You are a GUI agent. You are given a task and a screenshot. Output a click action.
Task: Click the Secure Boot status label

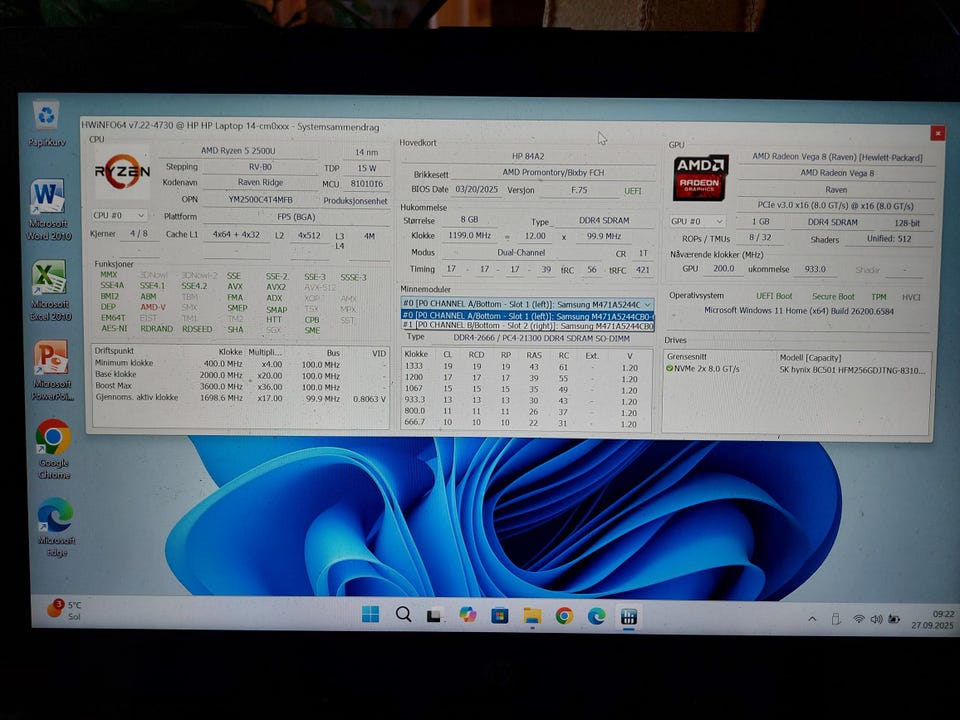(833, 296)
